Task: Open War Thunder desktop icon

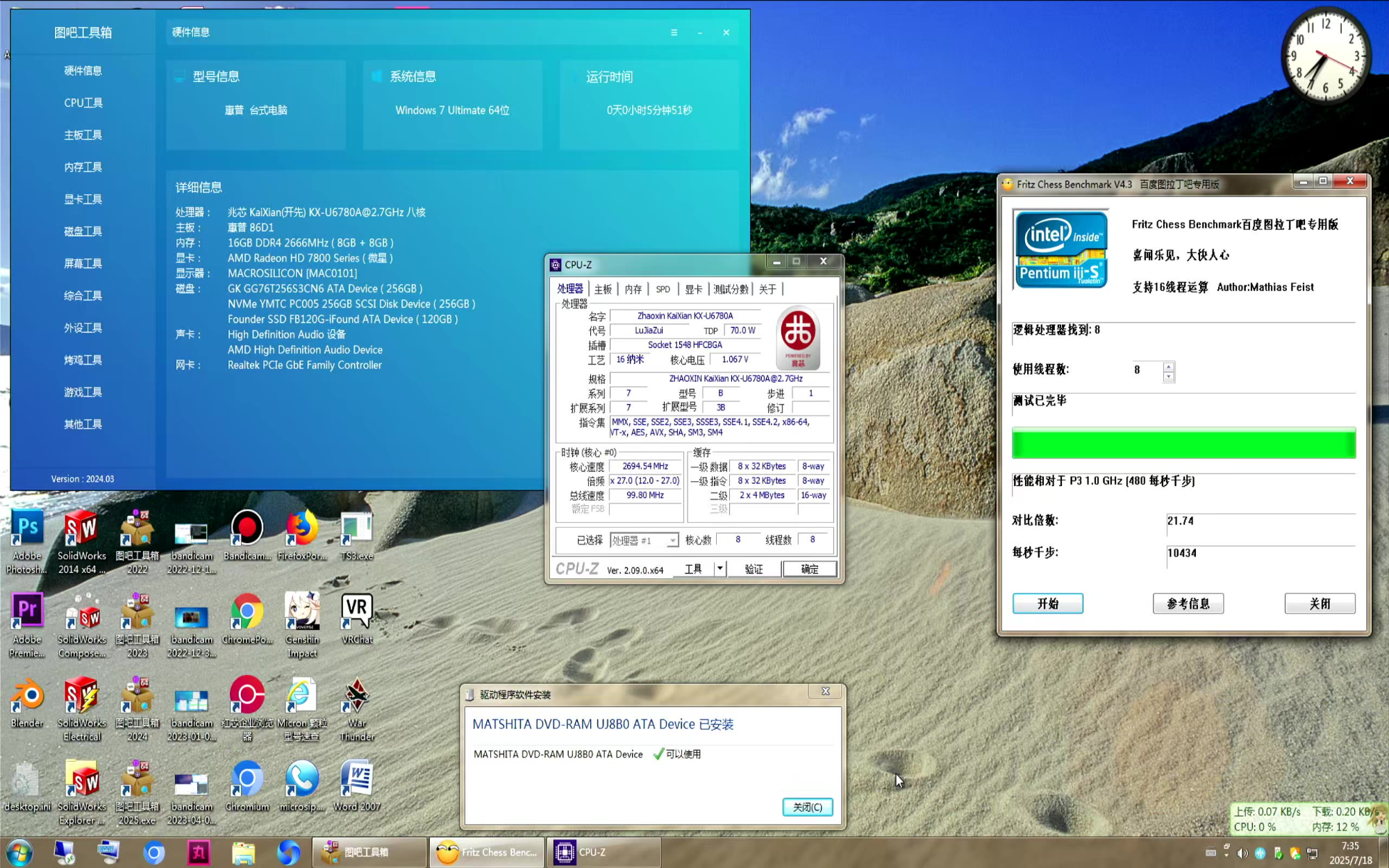Action: [357, 708]
